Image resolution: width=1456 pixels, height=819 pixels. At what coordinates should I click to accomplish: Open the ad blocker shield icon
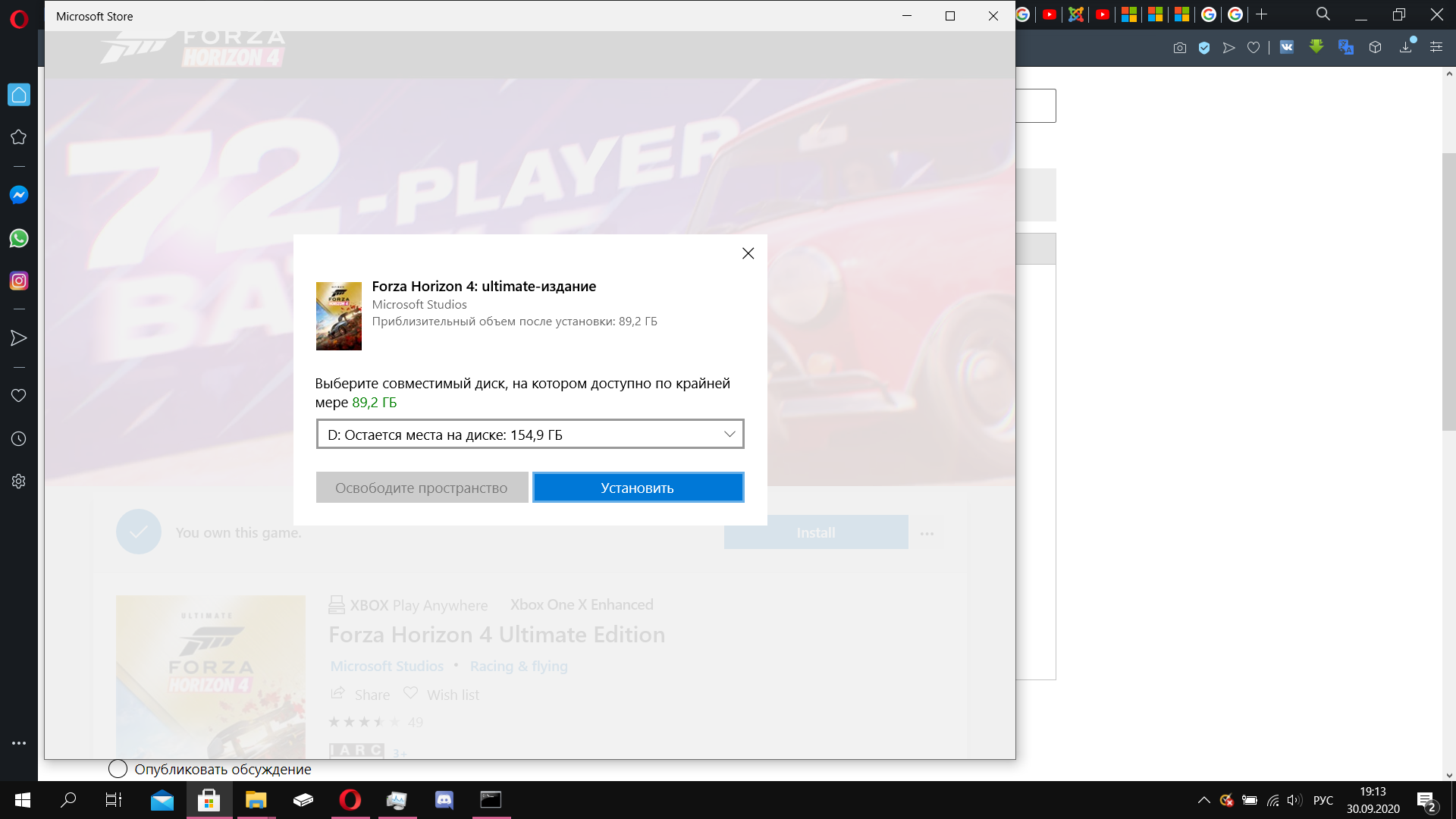(x=1204, y=48)
